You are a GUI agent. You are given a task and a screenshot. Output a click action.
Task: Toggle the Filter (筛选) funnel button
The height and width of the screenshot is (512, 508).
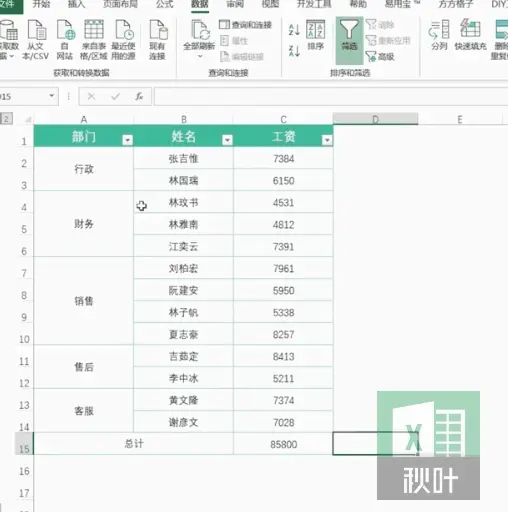349,40
